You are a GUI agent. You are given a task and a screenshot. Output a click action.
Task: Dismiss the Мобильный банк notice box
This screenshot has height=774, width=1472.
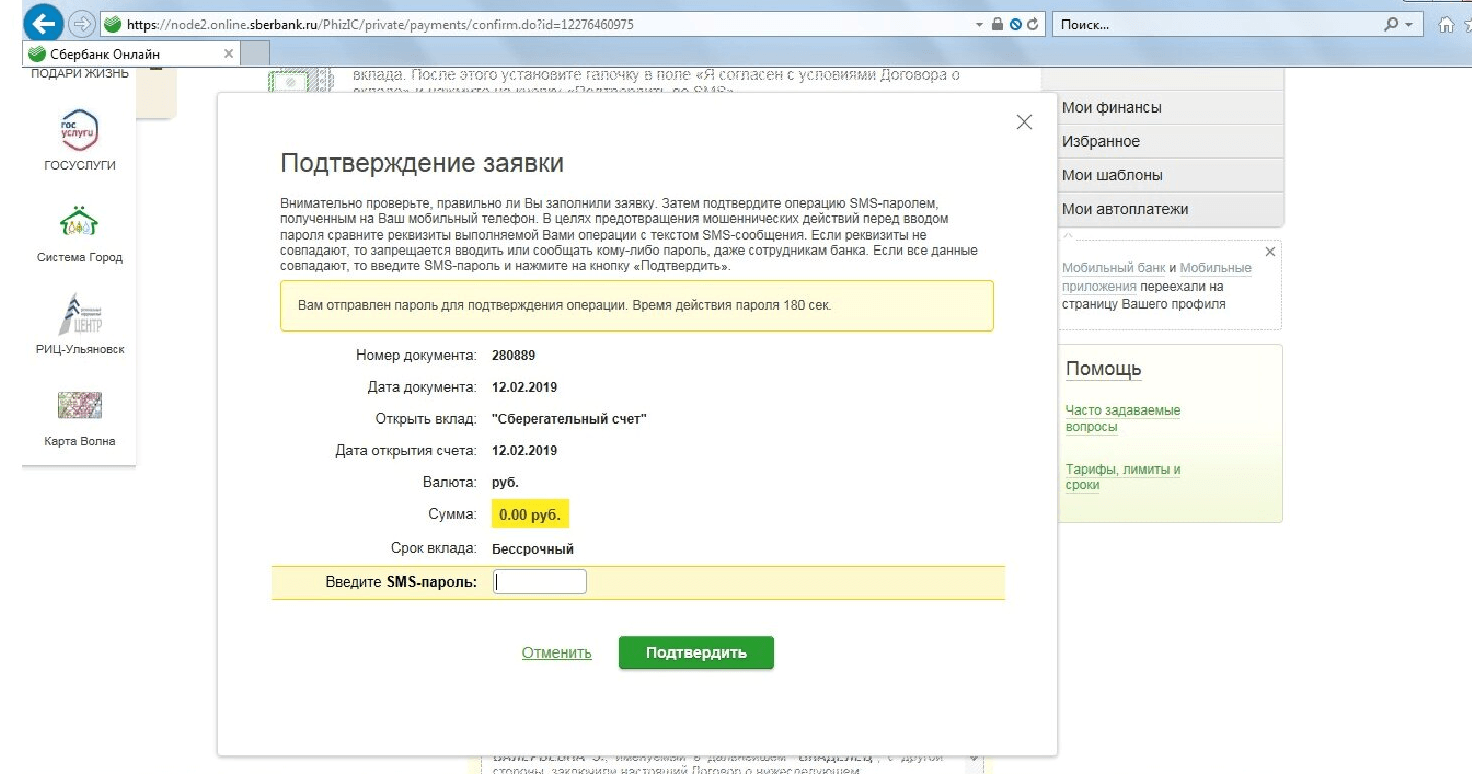pos(1270,252)
